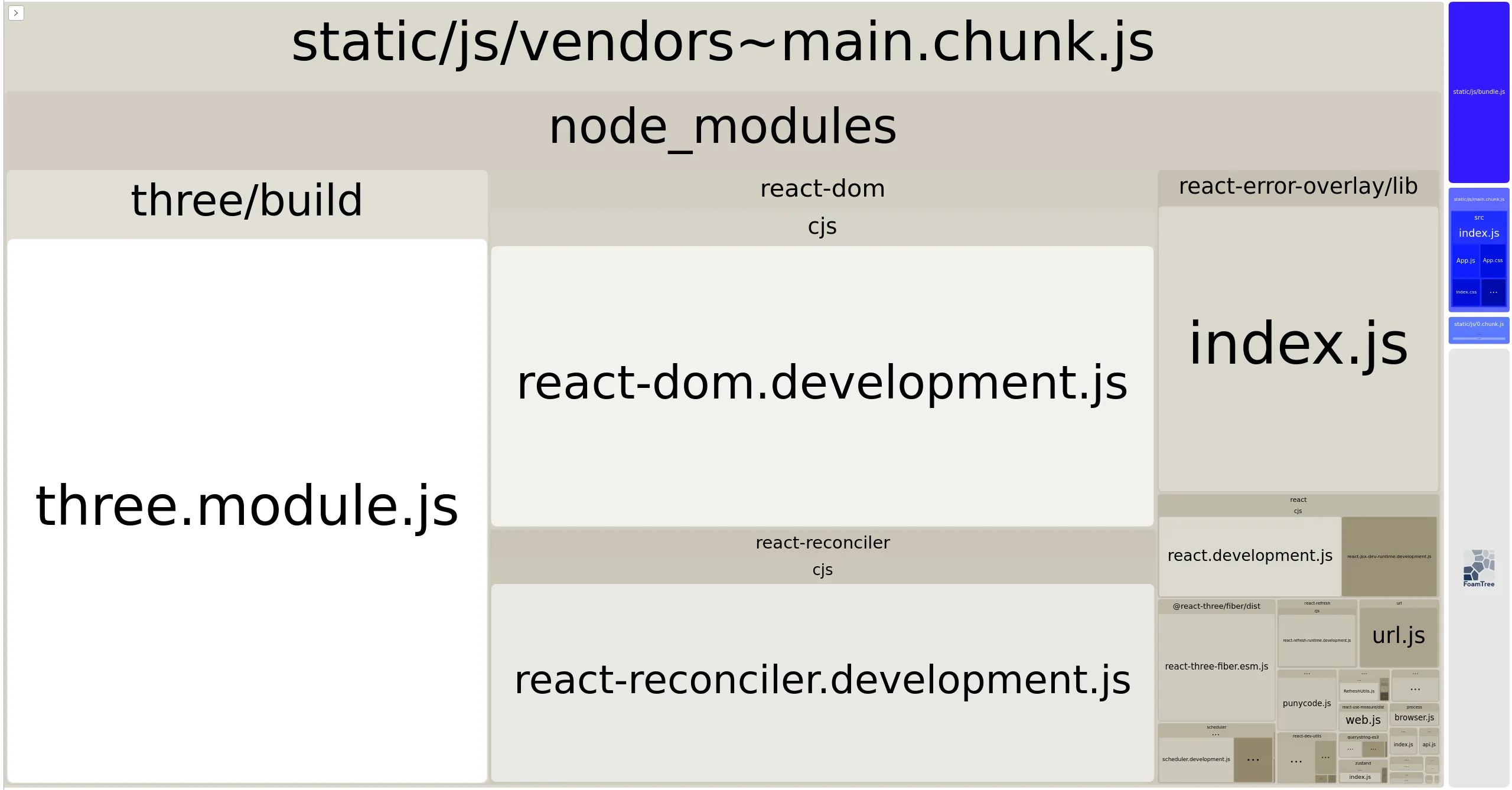Click the react-dom.development.js module
The width and height of the screenshot is (1512, 790).
pos(822,384)
